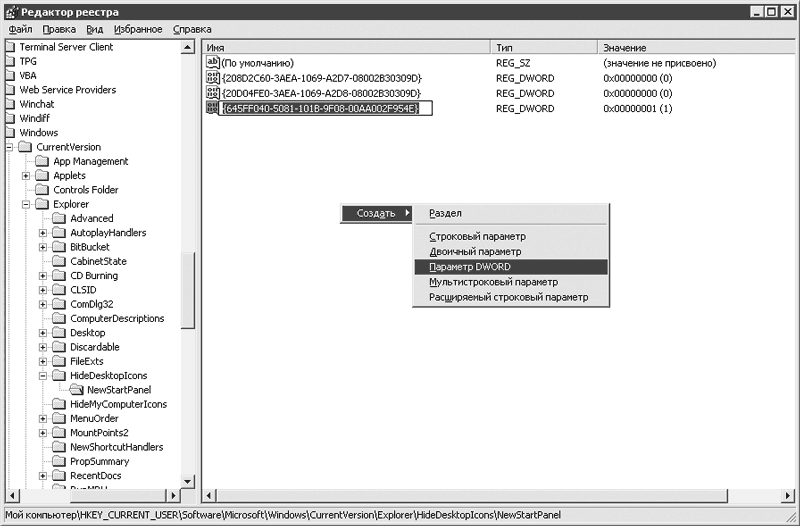Select Строковый параметр in the context menu

[477, 237]
